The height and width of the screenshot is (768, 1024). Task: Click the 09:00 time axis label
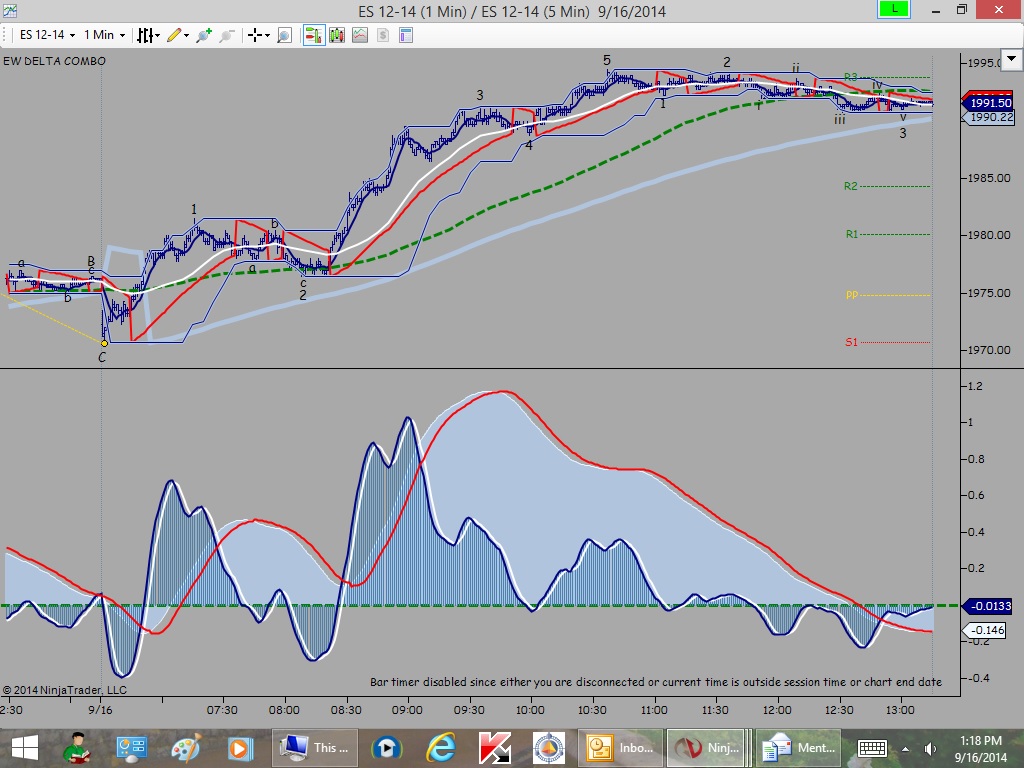point(407,710)
